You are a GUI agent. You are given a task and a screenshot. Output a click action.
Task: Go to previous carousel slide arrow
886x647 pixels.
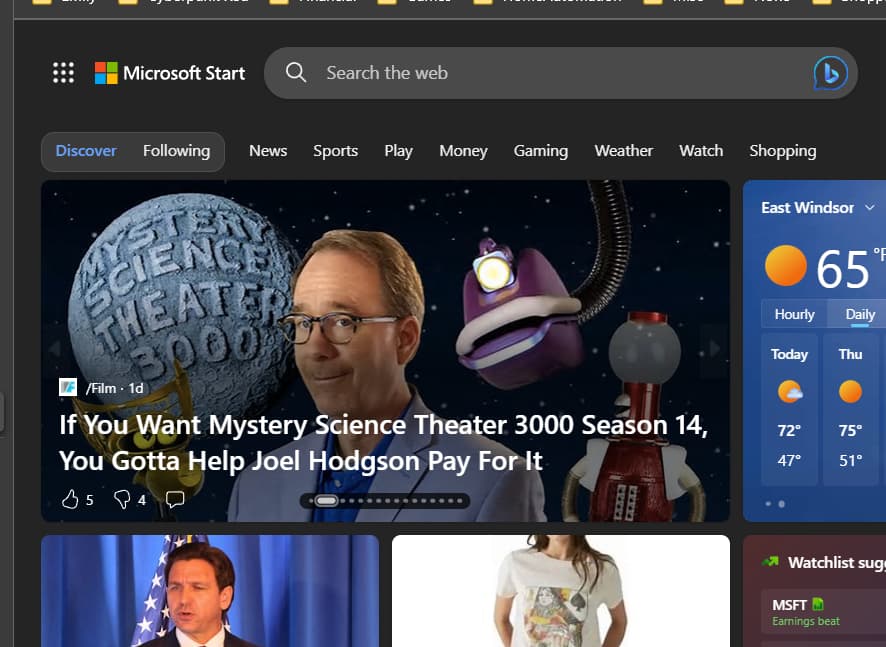click(55, 349)
